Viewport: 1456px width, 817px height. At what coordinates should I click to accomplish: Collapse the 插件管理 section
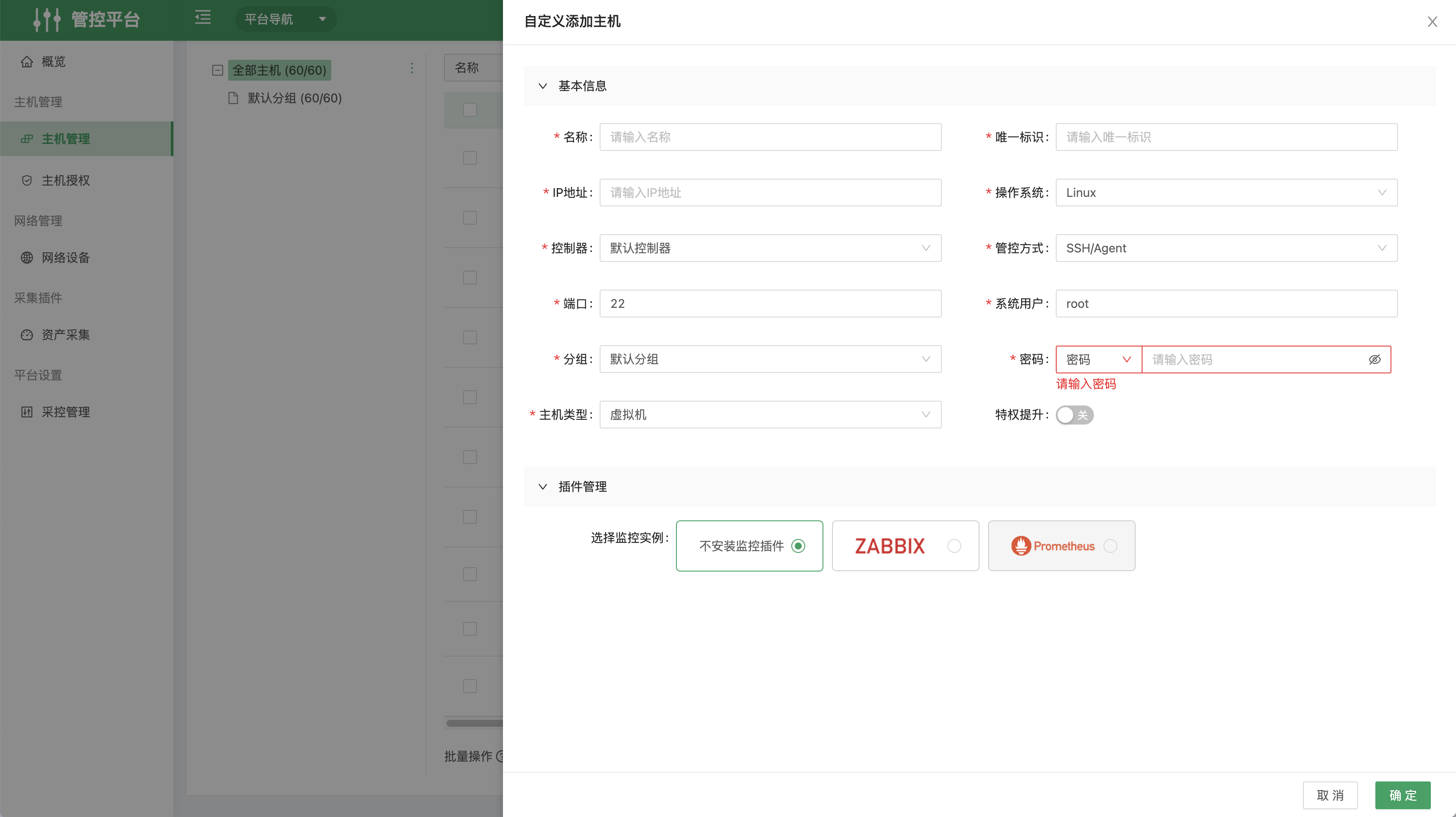click(x=542, y=487)
